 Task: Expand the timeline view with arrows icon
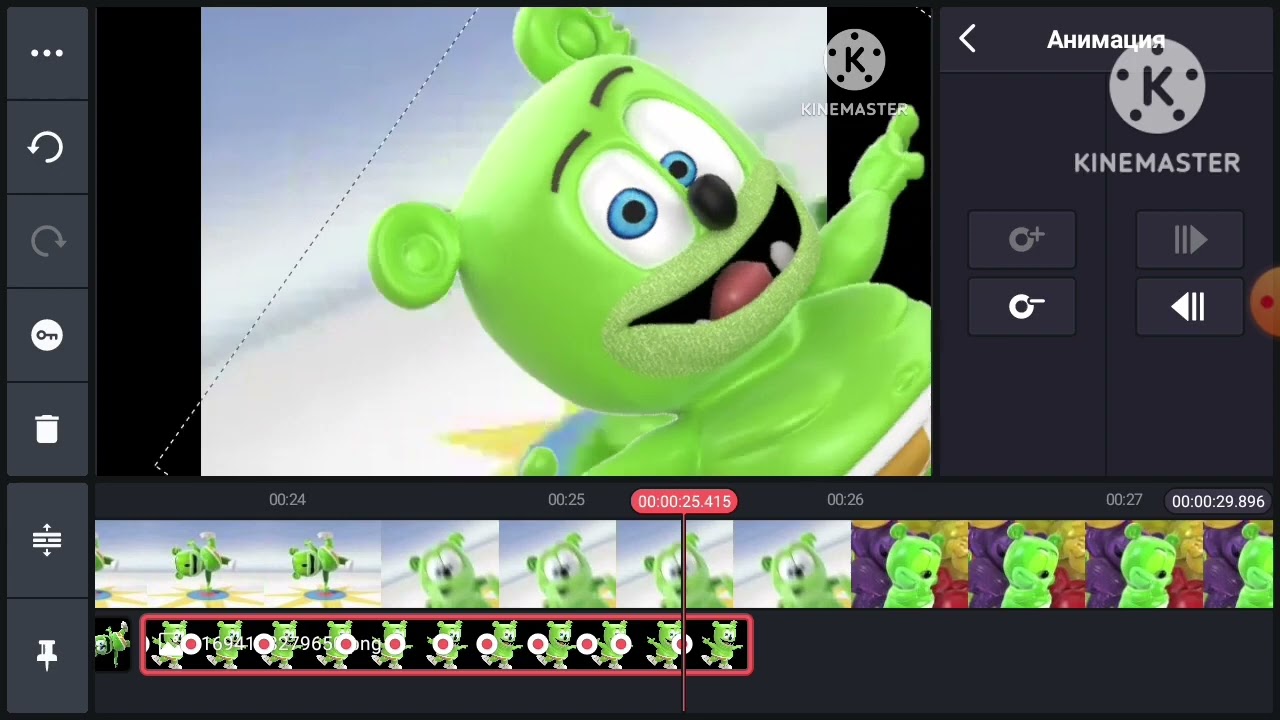[x=47, y=540]
